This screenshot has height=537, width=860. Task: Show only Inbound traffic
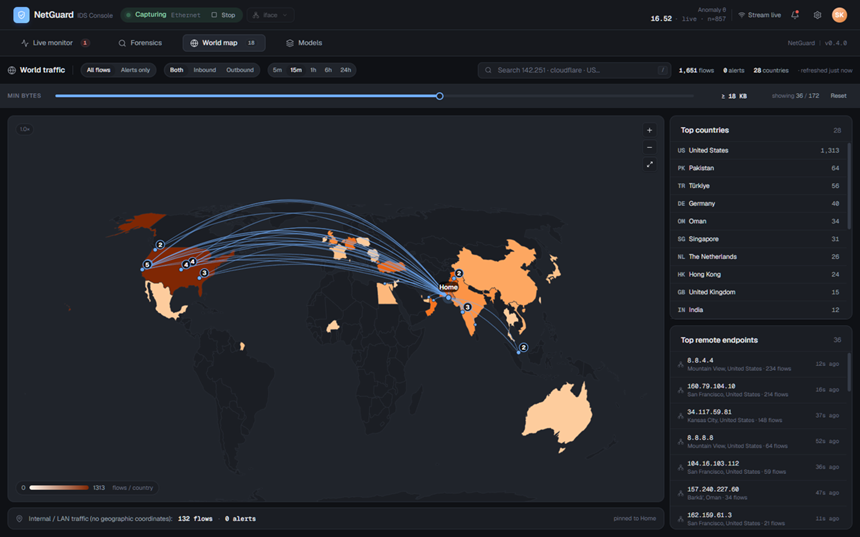tap(205, 70)
